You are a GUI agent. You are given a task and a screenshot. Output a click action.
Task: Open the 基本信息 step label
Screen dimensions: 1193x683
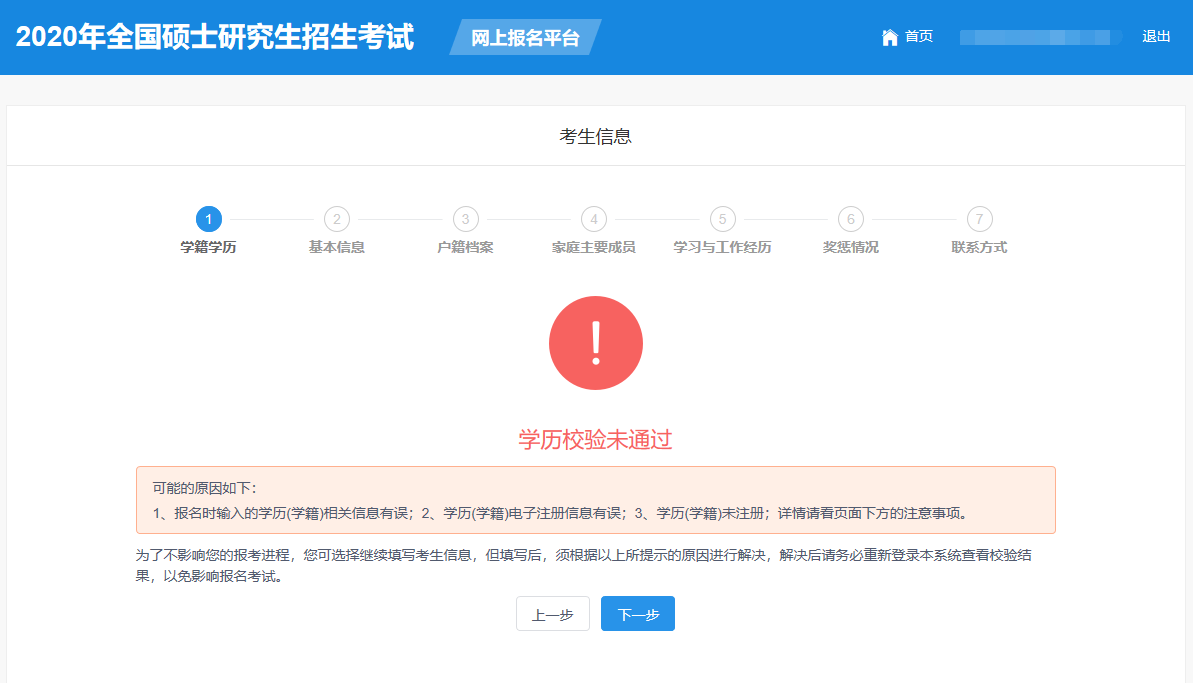coord(337,247)
